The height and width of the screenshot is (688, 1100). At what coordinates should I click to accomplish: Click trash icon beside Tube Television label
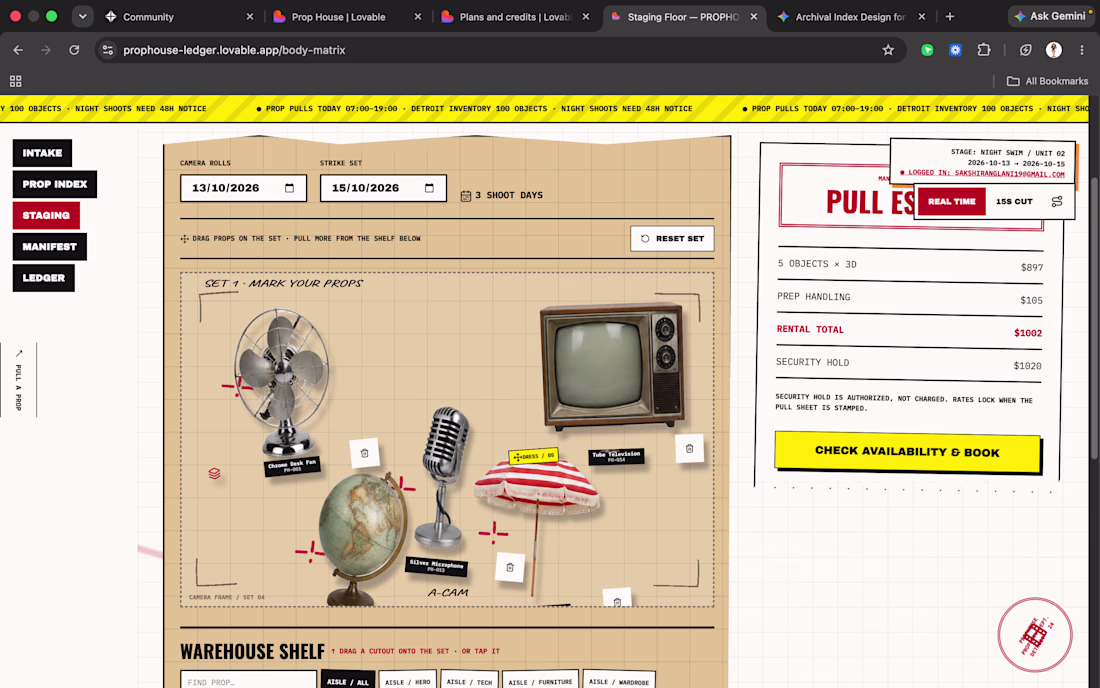coord(689,449)
